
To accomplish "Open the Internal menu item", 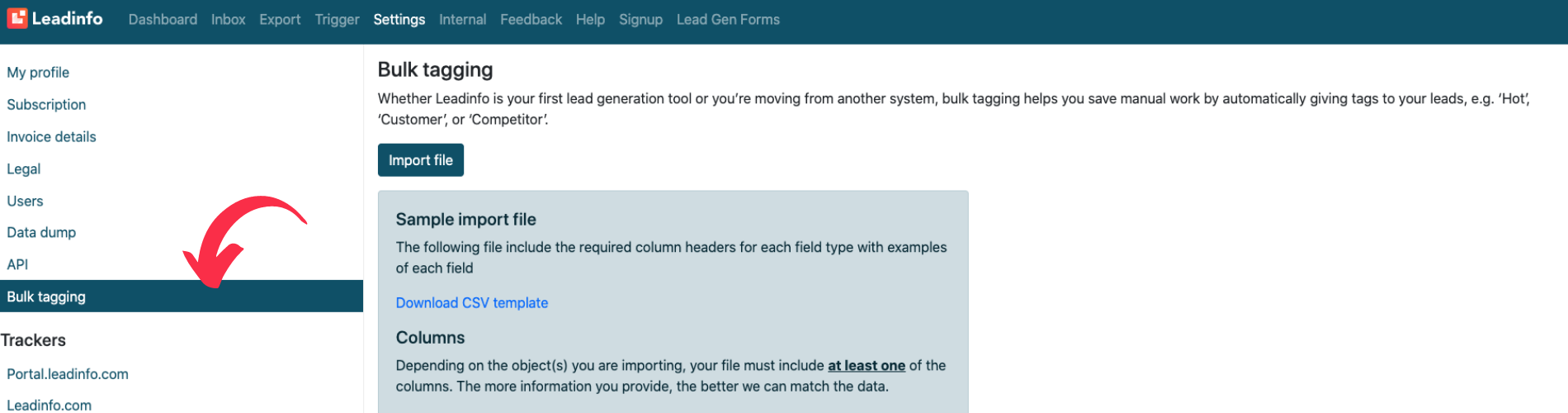I will 462,19.
